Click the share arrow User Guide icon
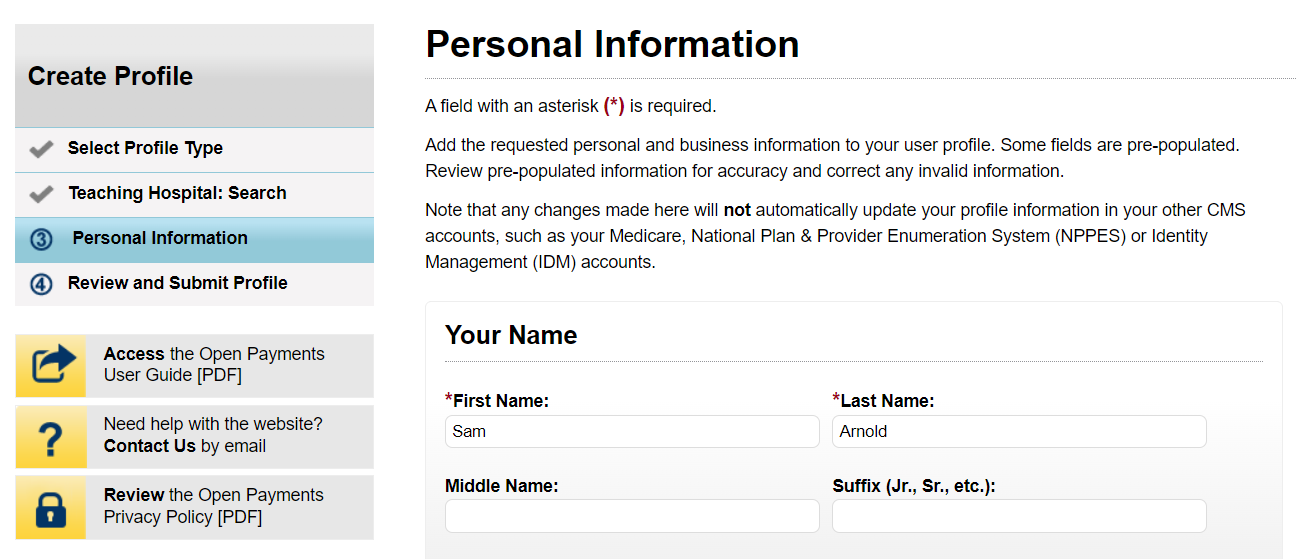The width and height of the screenshot is (1308, 559). (x=51, y=365)
